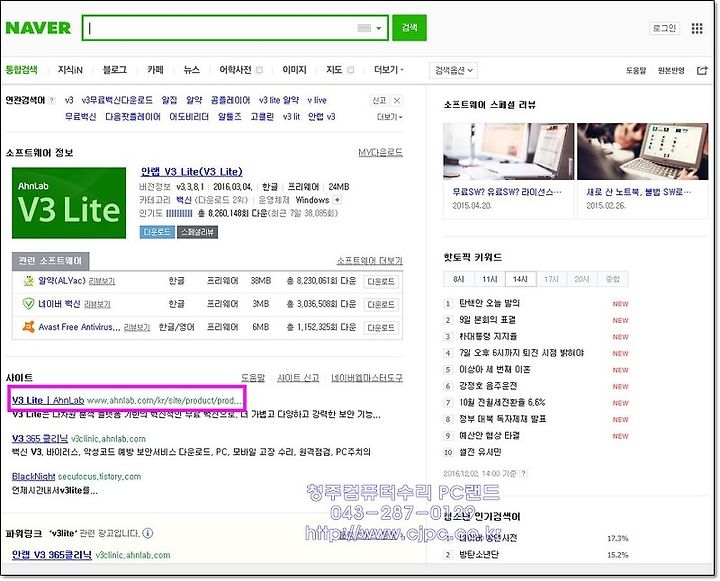Viewport: 720px width, 581px height.
Task: Click related search 다음팟플레이어
Action: [x=133, y=117]
